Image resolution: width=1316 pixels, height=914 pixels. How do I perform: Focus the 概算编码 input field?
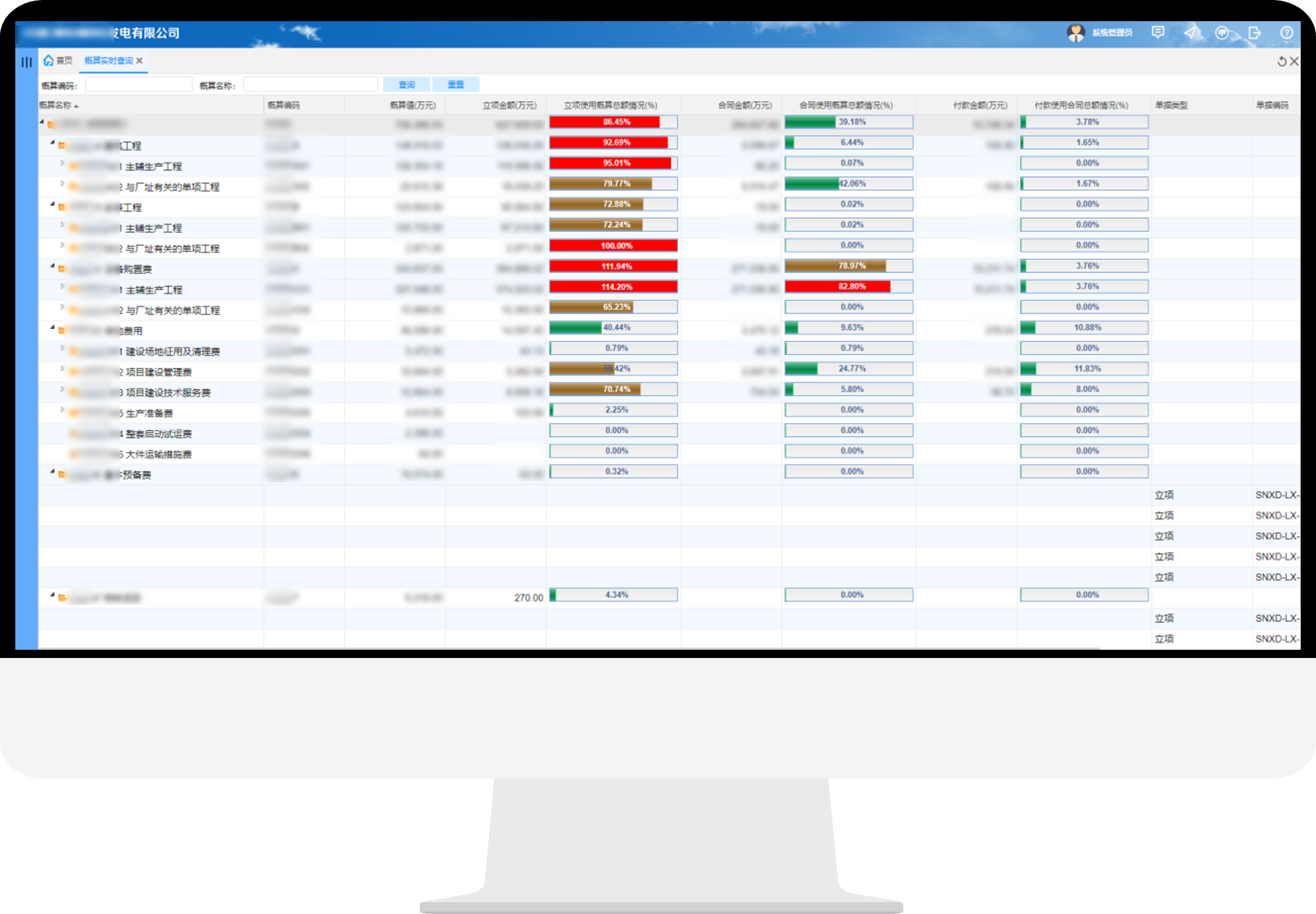pos(139,85)
